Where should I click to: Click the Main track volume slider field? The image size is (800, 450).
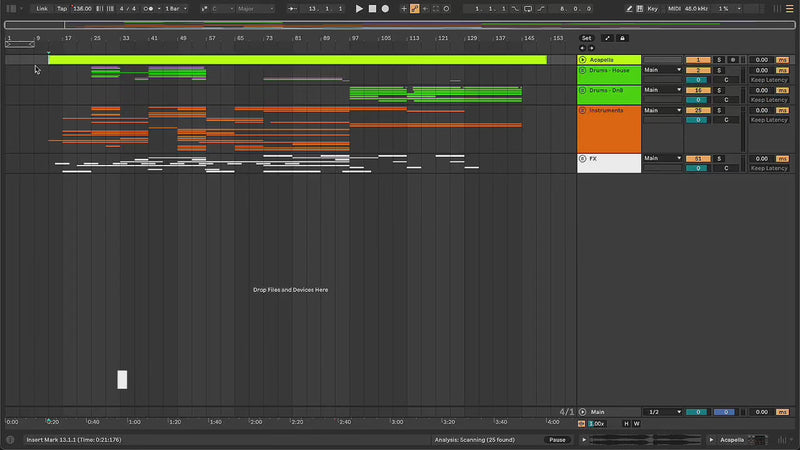697,412
